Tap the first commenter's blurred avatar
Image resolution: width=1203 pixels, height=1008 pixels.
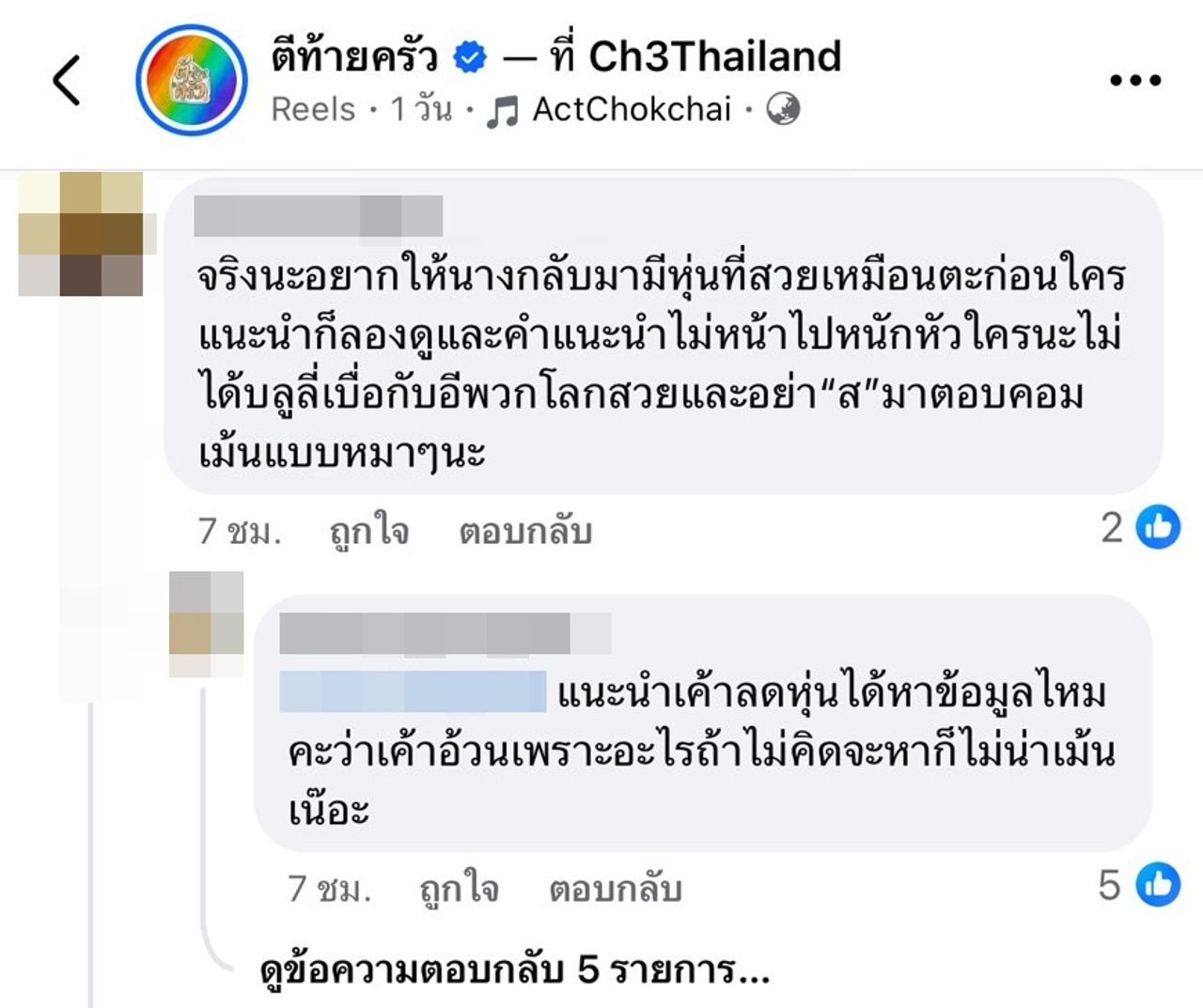(x=82, y=235)
